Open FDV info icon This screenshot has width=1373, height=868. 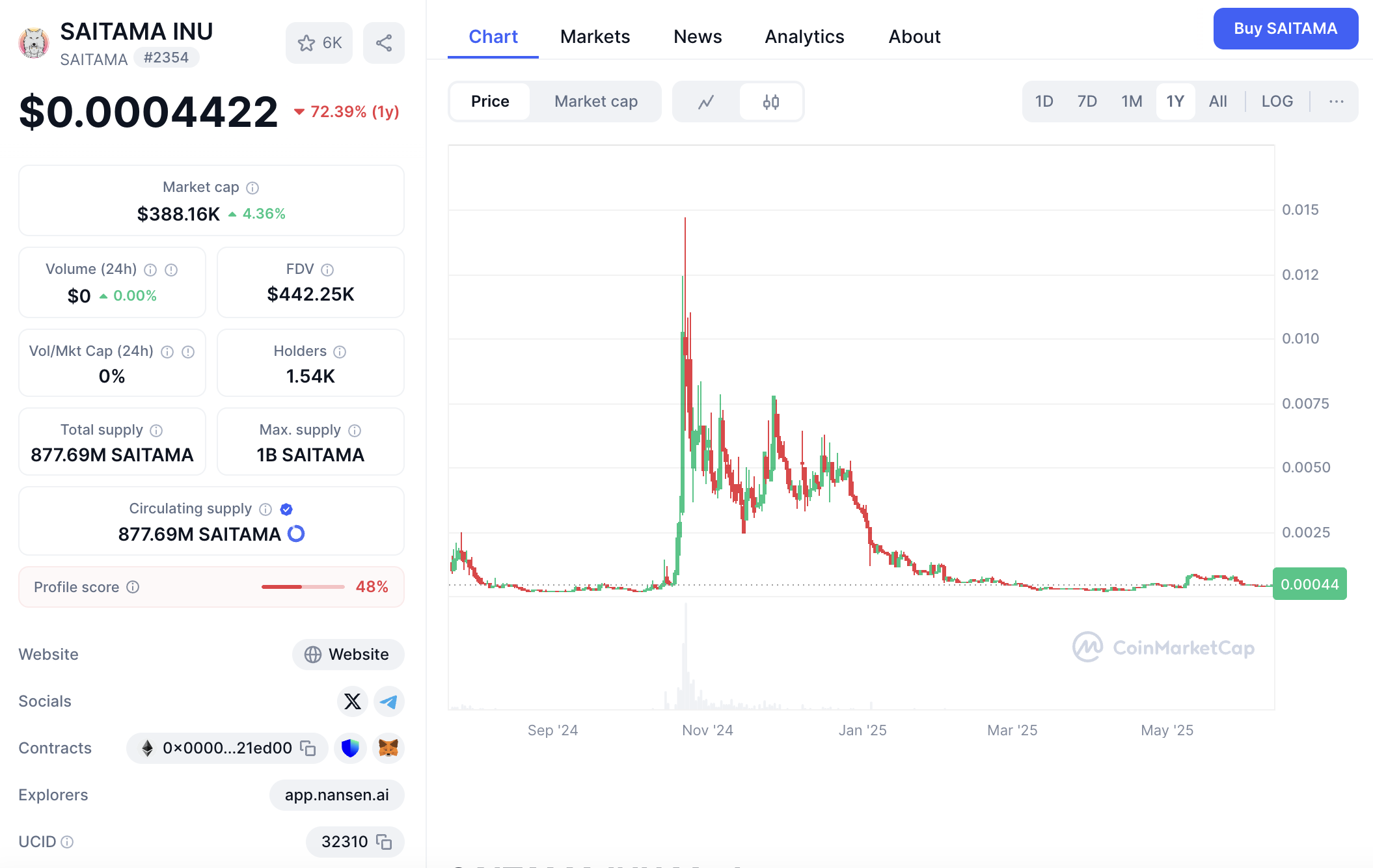(x=327, y=270)
